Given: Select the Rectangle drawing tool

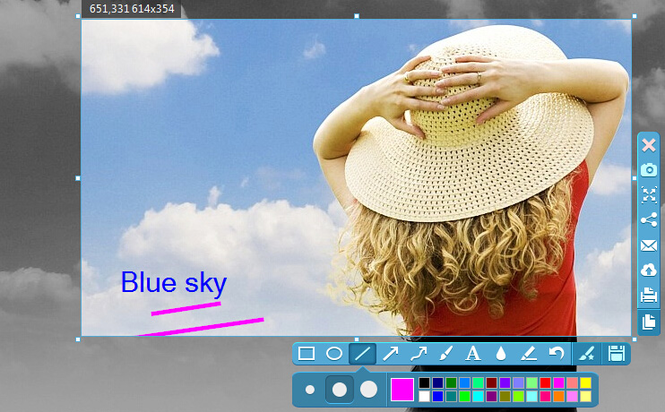Looking at the screenshot, I should [x=306, y=353].
